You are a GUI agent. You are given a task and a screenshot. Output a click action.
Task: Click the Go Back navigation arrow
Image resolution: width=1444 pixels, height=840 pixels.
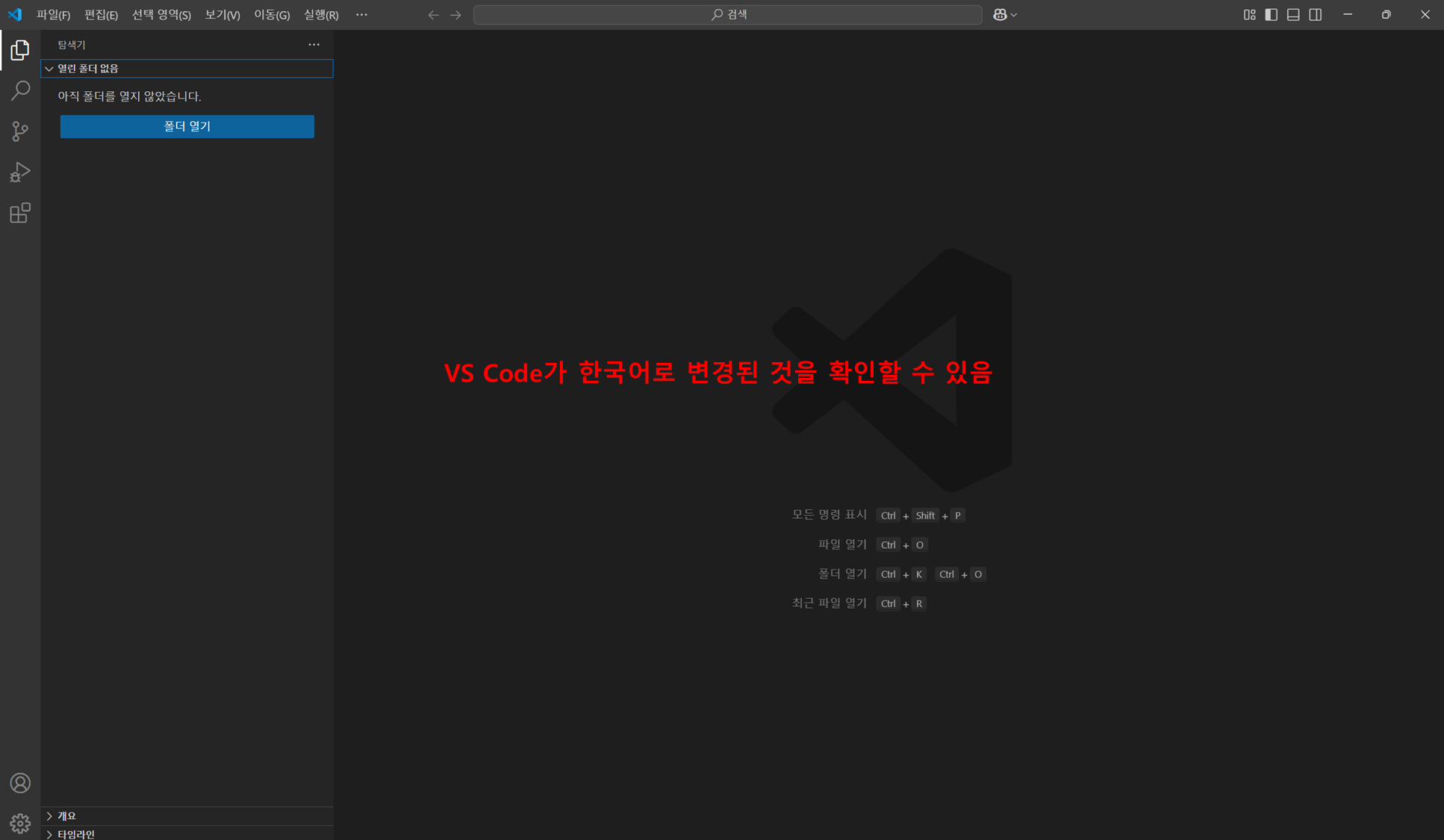[433, 15]
